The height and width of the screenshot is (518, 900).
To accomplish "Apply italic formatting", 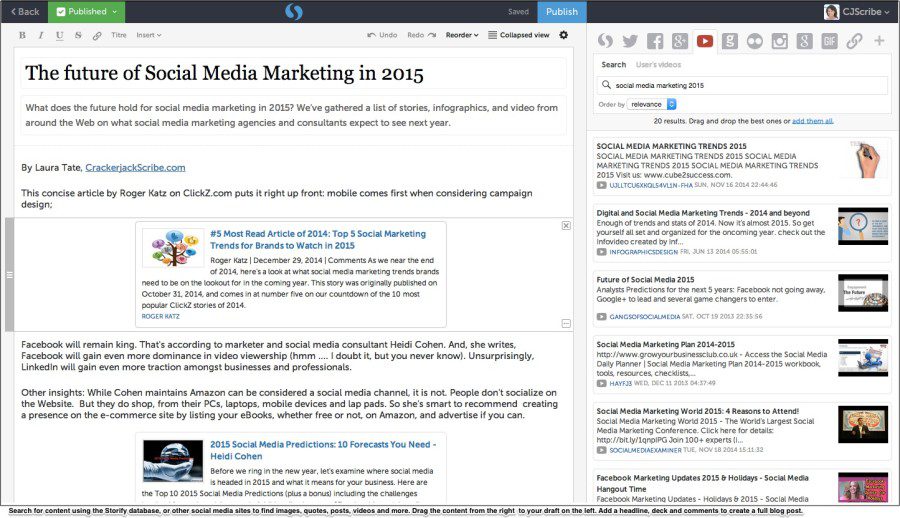I will click(x=41, y=35).
